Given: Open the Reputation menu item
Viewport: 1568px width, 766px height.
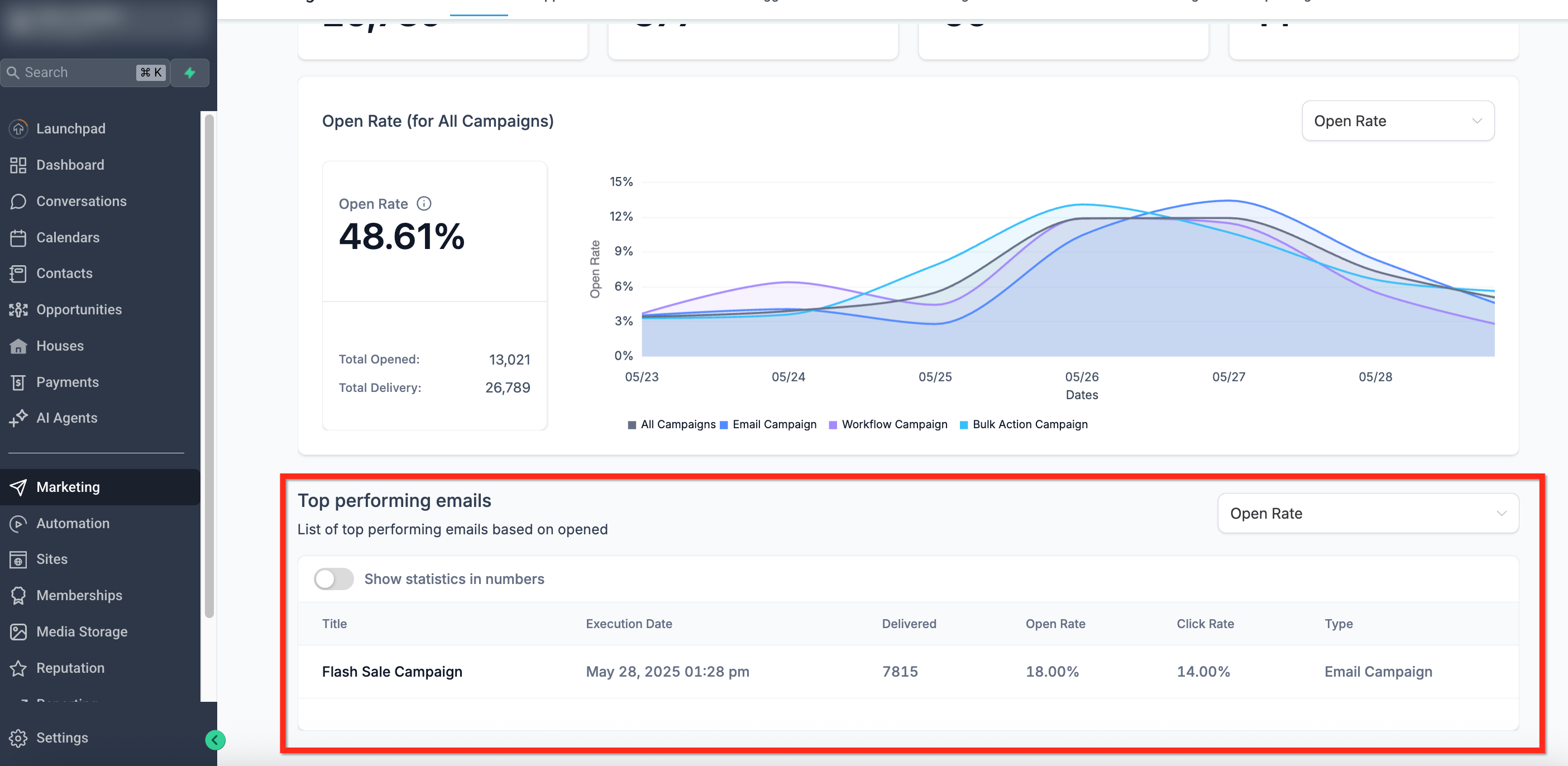Looking at the screenshot, I should [x=70, y=667].
